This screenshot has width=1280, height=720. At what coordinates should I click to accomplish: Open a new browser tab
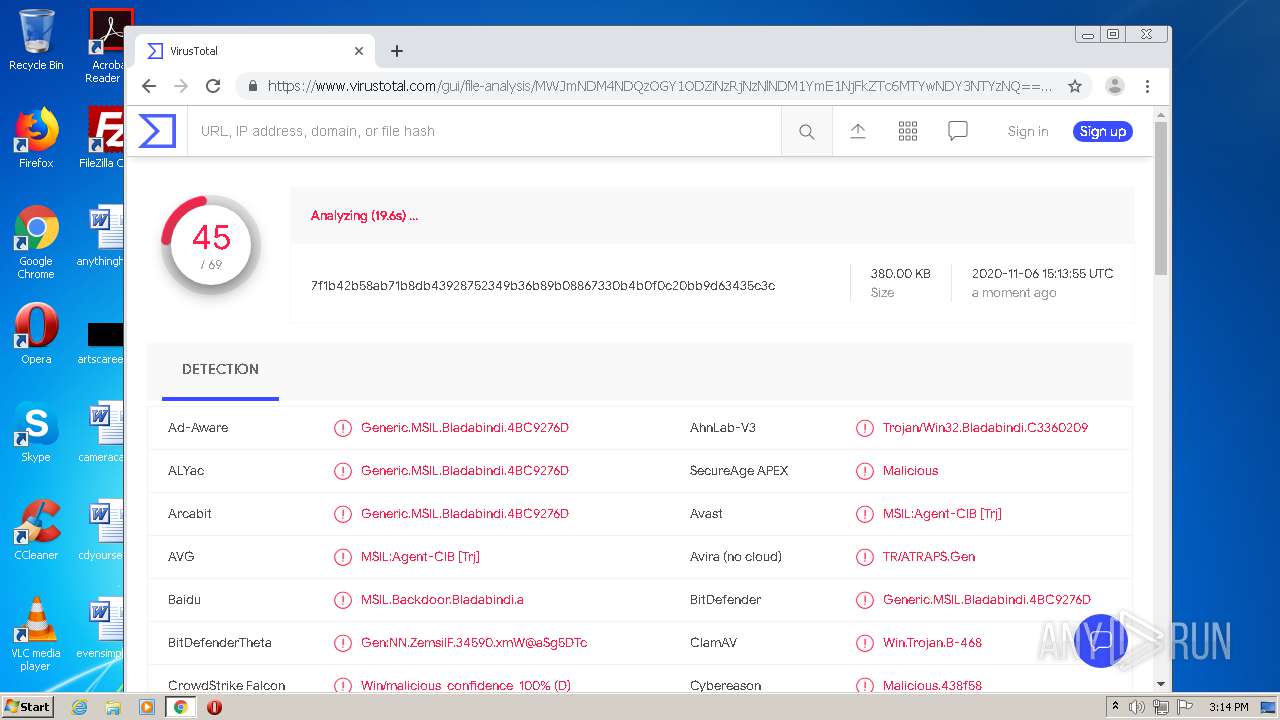pos(397,51)
